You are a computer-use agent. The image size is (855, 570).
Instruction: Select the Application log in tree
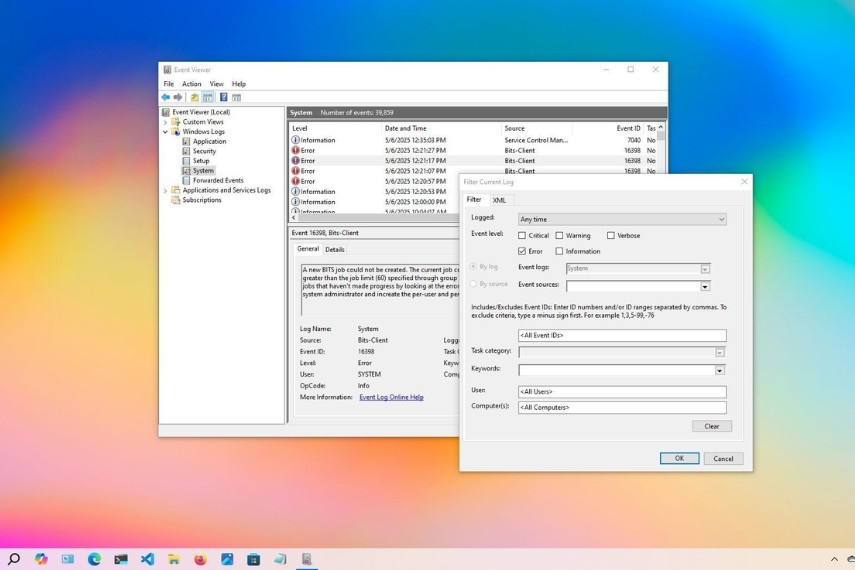pyautogui.click(x=209, y=141)
